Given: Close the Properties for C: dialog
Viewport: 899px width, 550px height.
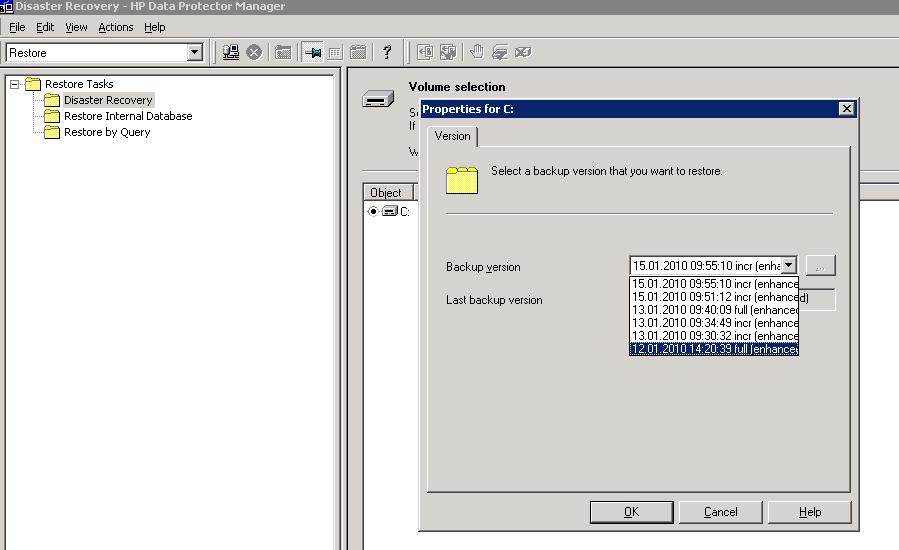Looking at the screenshot, I should click(846, 108).
